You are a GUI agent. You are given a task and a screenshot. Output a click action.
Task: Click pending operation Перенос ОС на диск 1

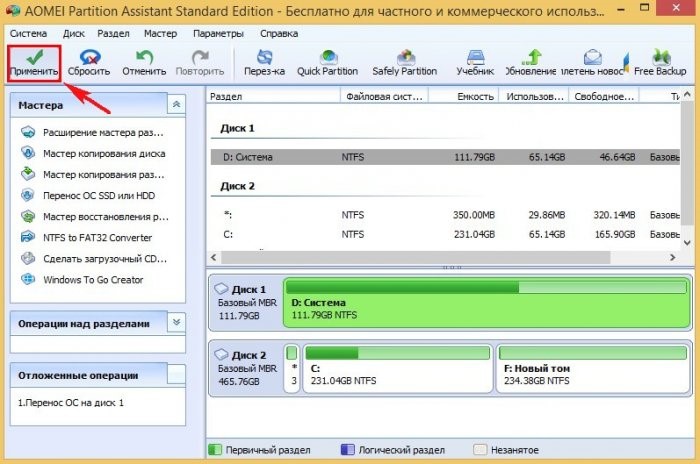[x=71, y=402]
